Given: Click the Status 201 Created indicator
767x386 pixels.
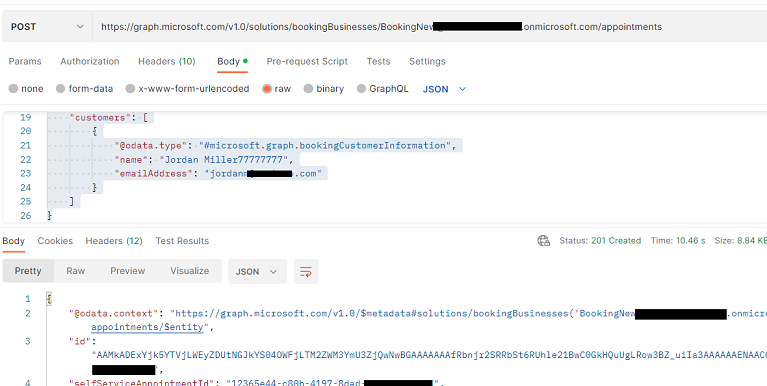Looking at the screenshot, I should pyautogui.click(x=600, y=241).
